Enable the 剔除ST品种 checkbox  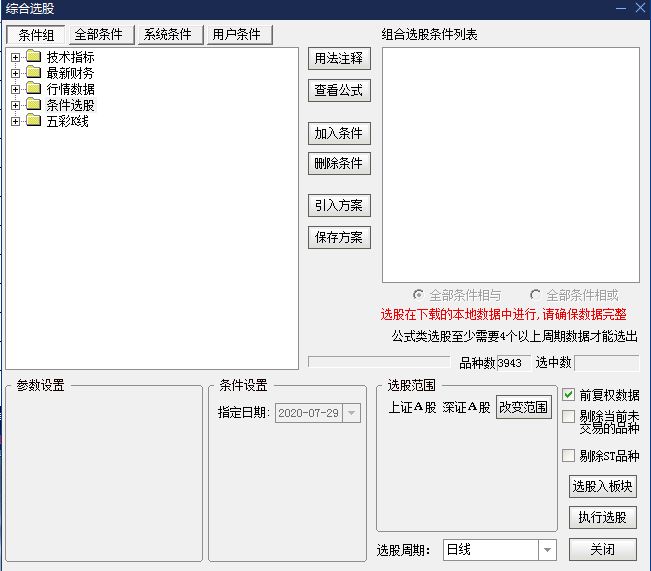(568, 456)
